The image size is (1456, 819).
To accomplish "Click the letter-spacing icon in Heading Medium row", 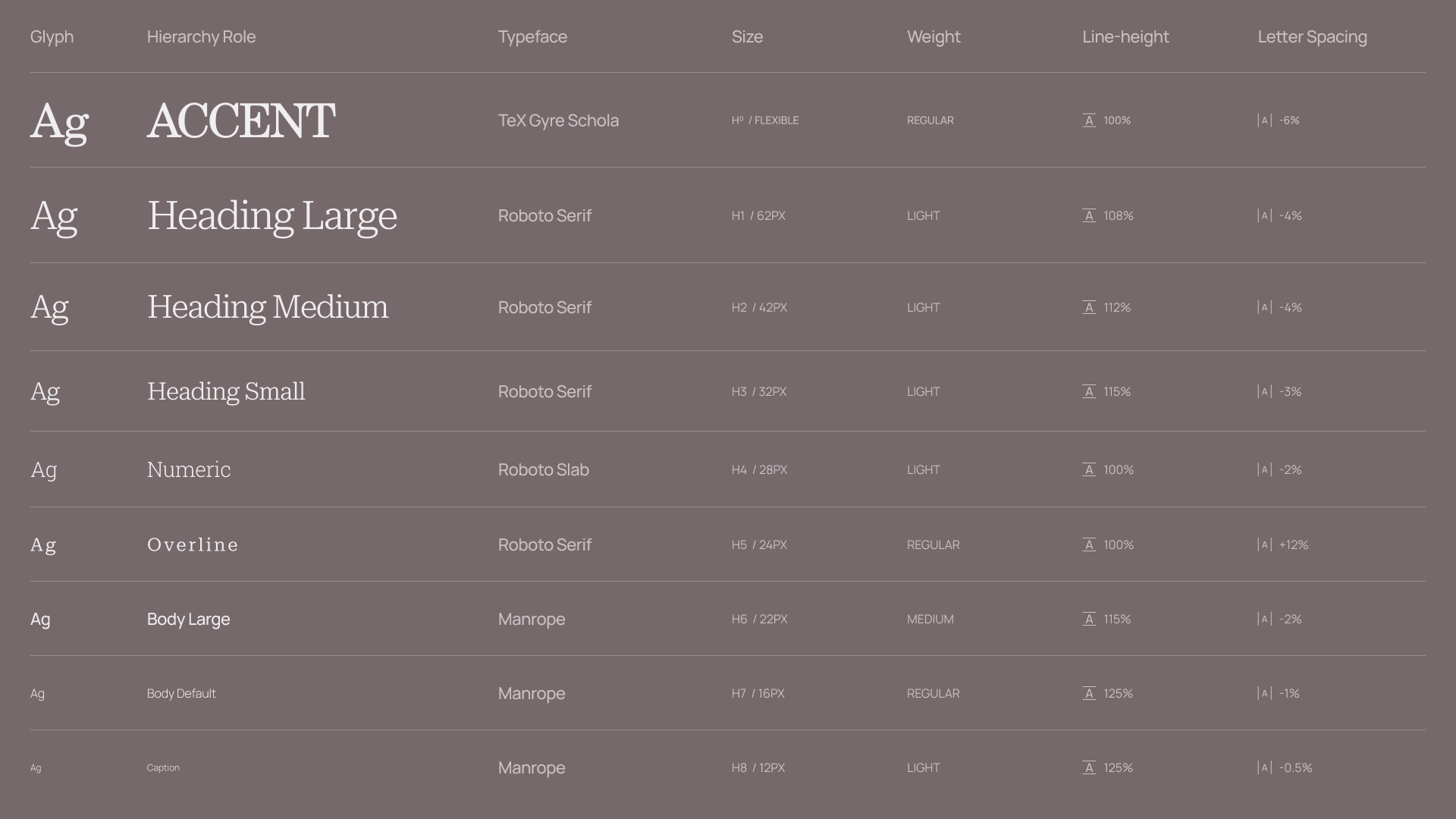I will pos(1264,308).
